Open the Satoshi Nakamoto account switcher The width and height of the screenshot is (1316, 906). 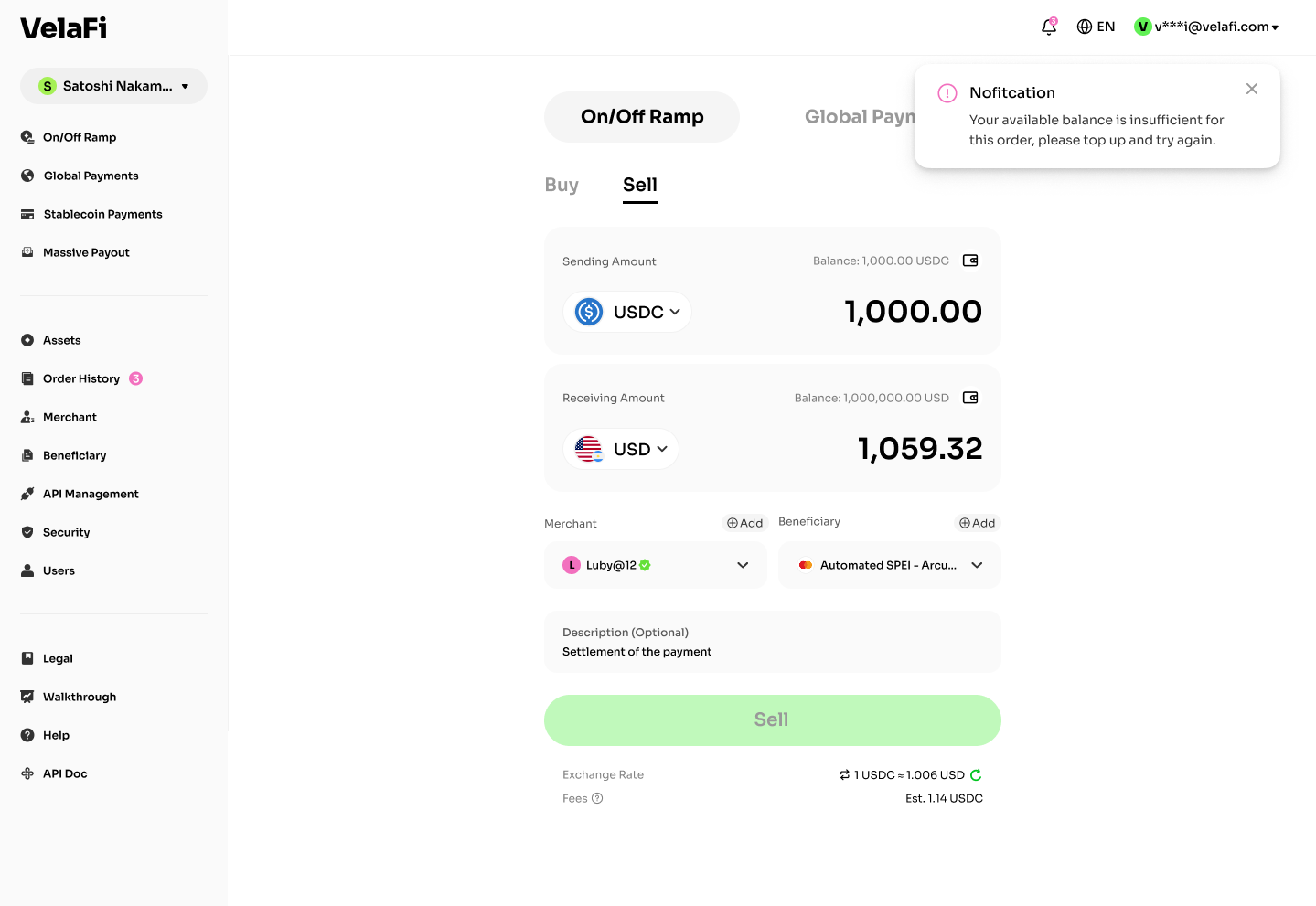point(113,86)
